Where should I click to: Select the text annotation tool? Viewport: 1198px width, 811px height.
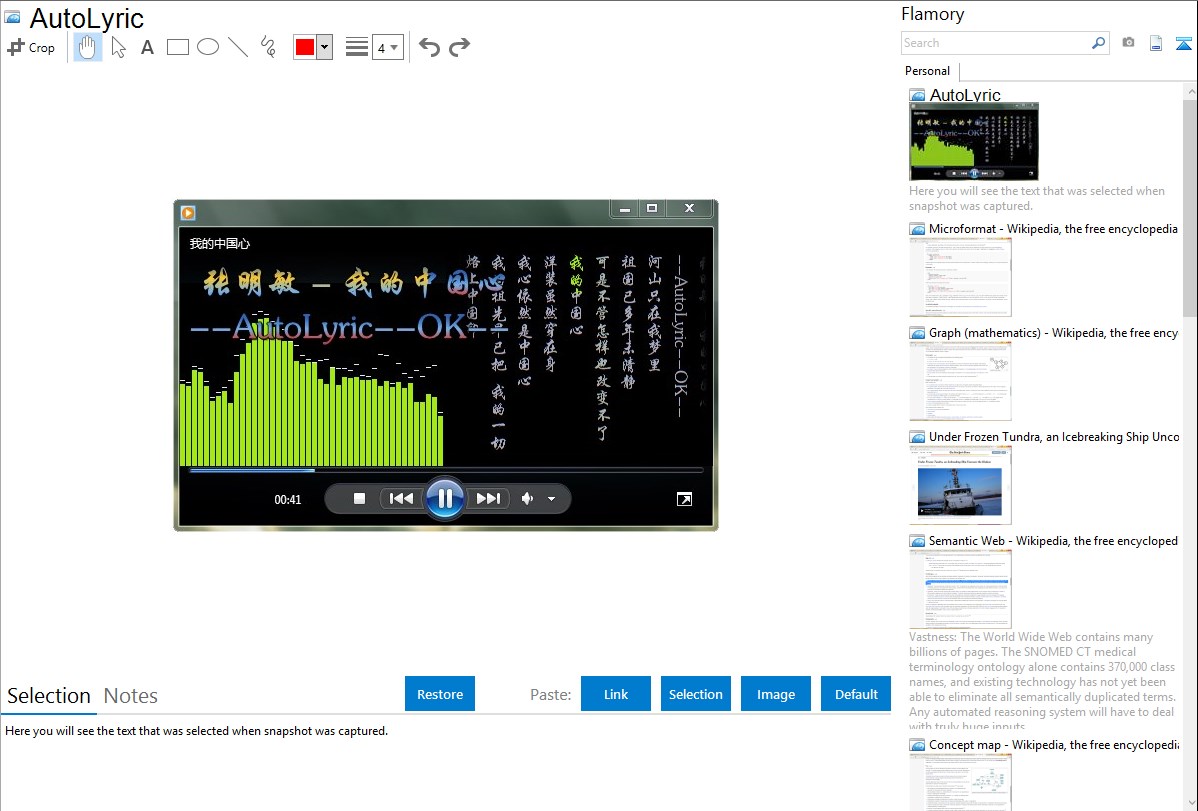point(147,47)
